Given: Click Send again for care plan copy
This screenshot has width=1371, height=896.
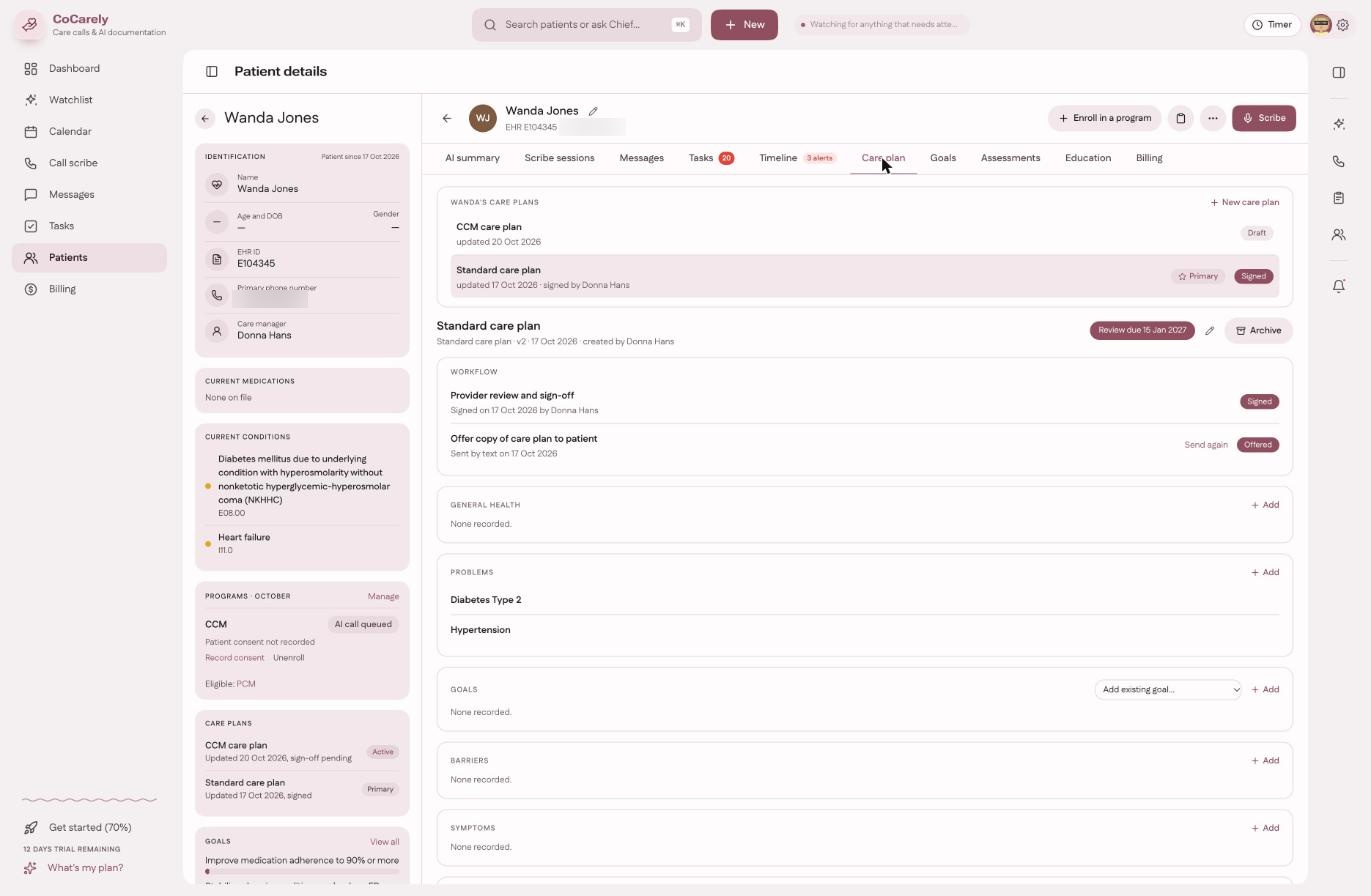Looking at the screenshot, I should [1205, 445].
